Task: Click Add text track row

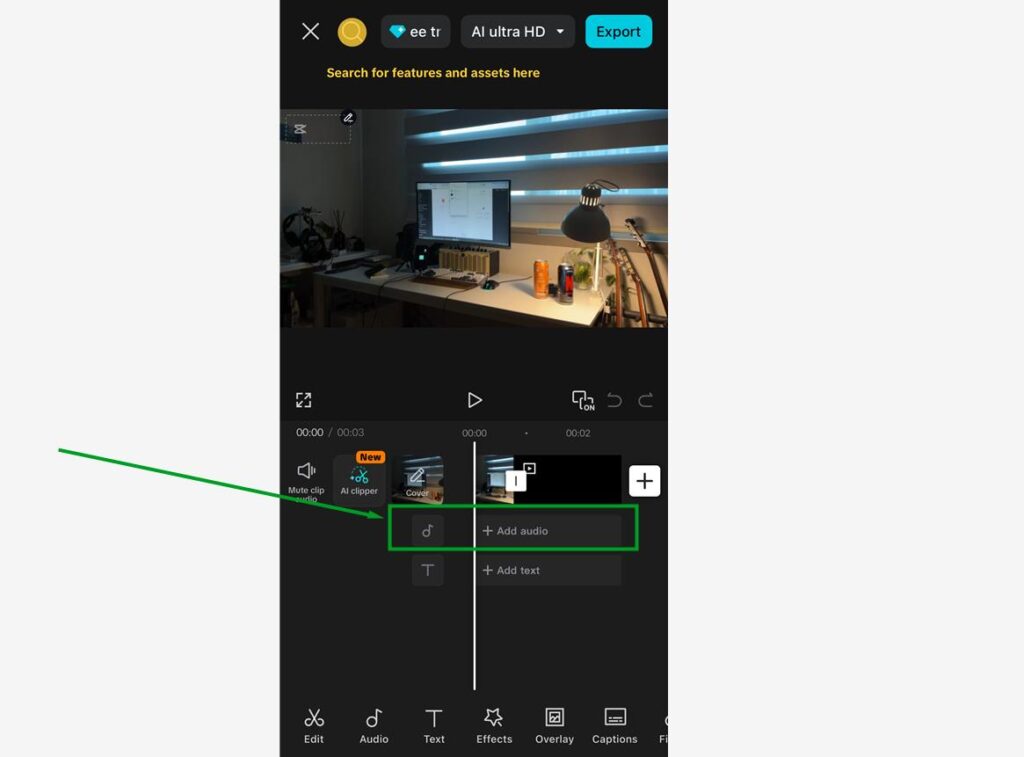Action: click(x=548, y=570)
